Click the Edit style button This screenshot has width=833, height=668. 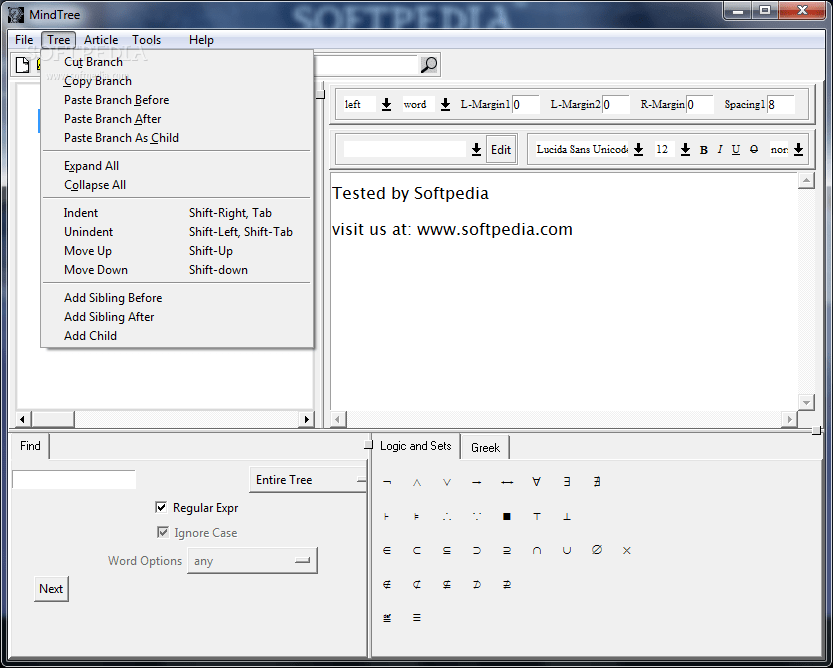[500, 150]
